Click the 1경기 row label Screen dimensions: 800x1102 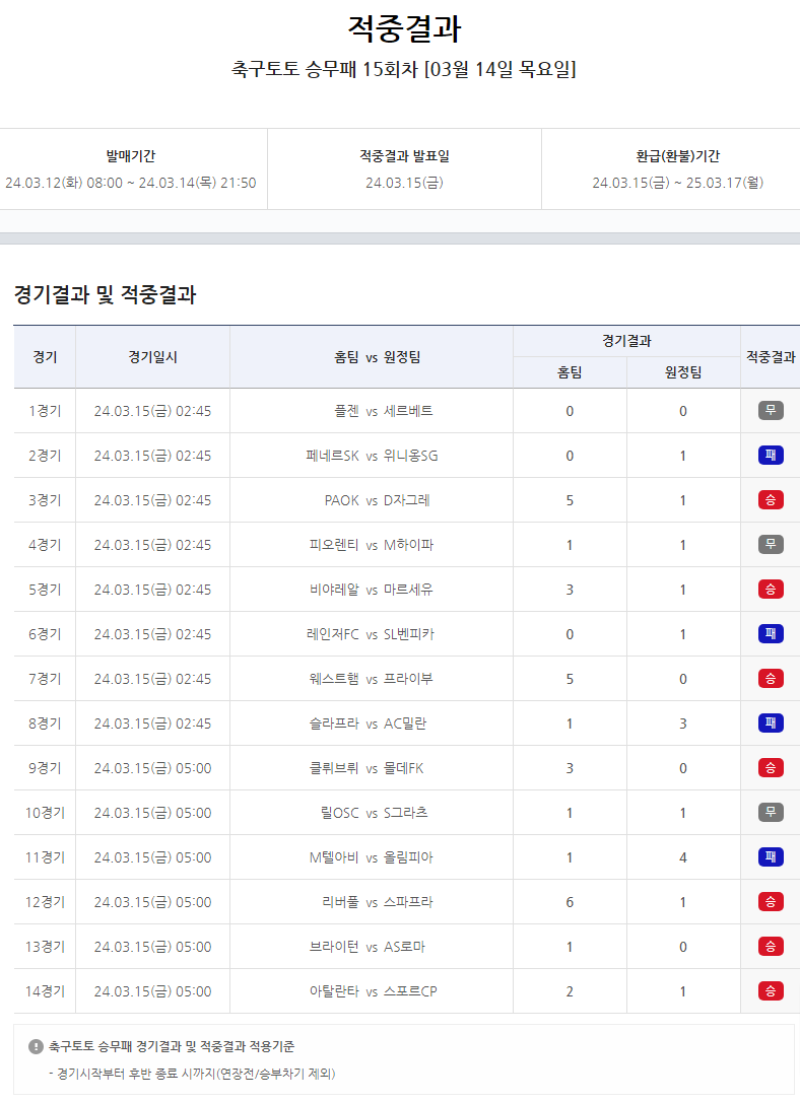[x=45, y=411]
